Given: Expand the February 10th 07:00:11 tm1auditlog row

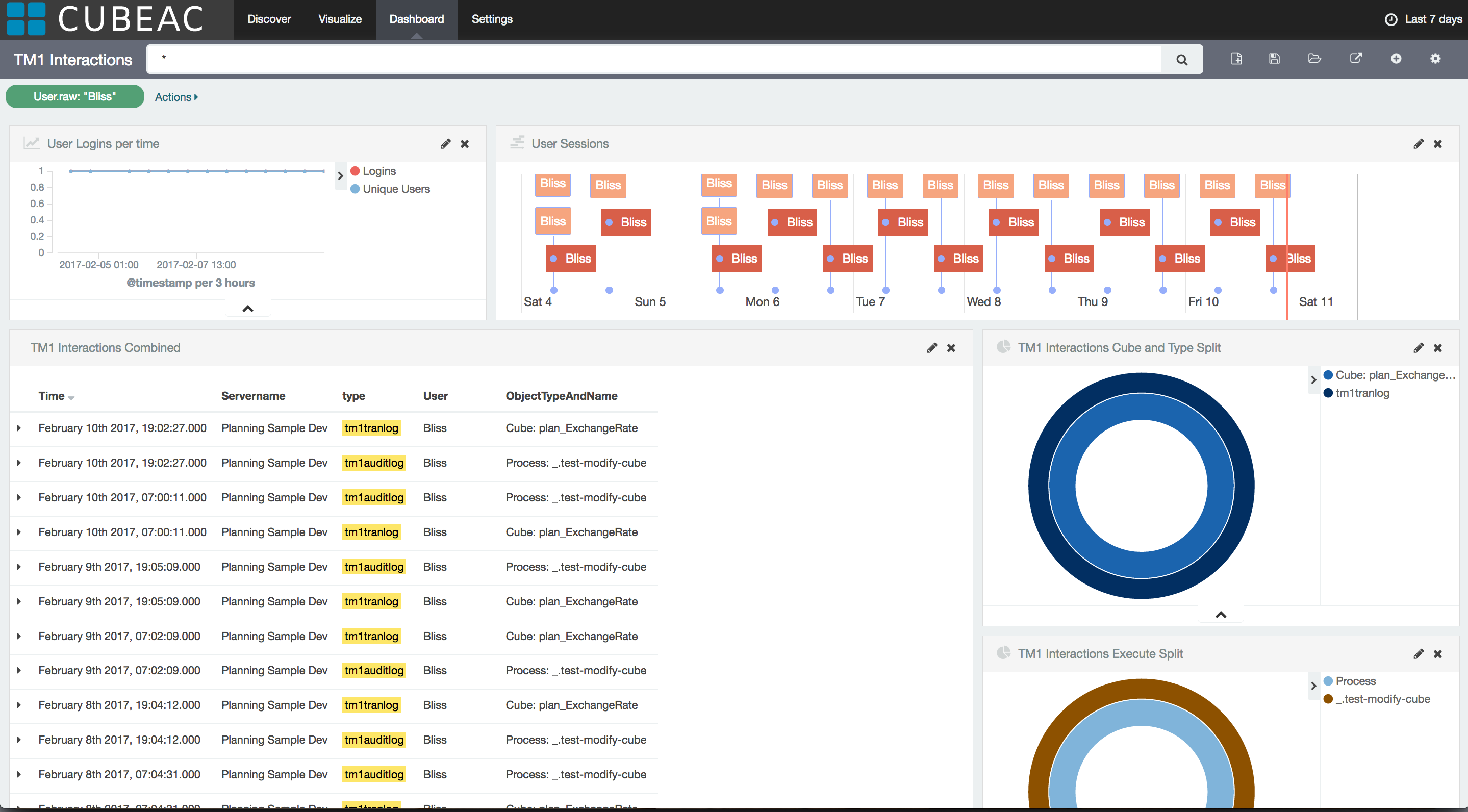Looking at the screenshot, I should tap(19, 498).
